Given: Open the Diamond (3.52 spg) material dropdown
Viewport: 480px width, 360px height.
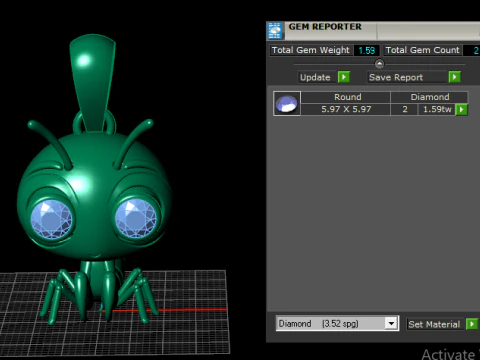Looking at the screenshot, I should pos(391,323).
